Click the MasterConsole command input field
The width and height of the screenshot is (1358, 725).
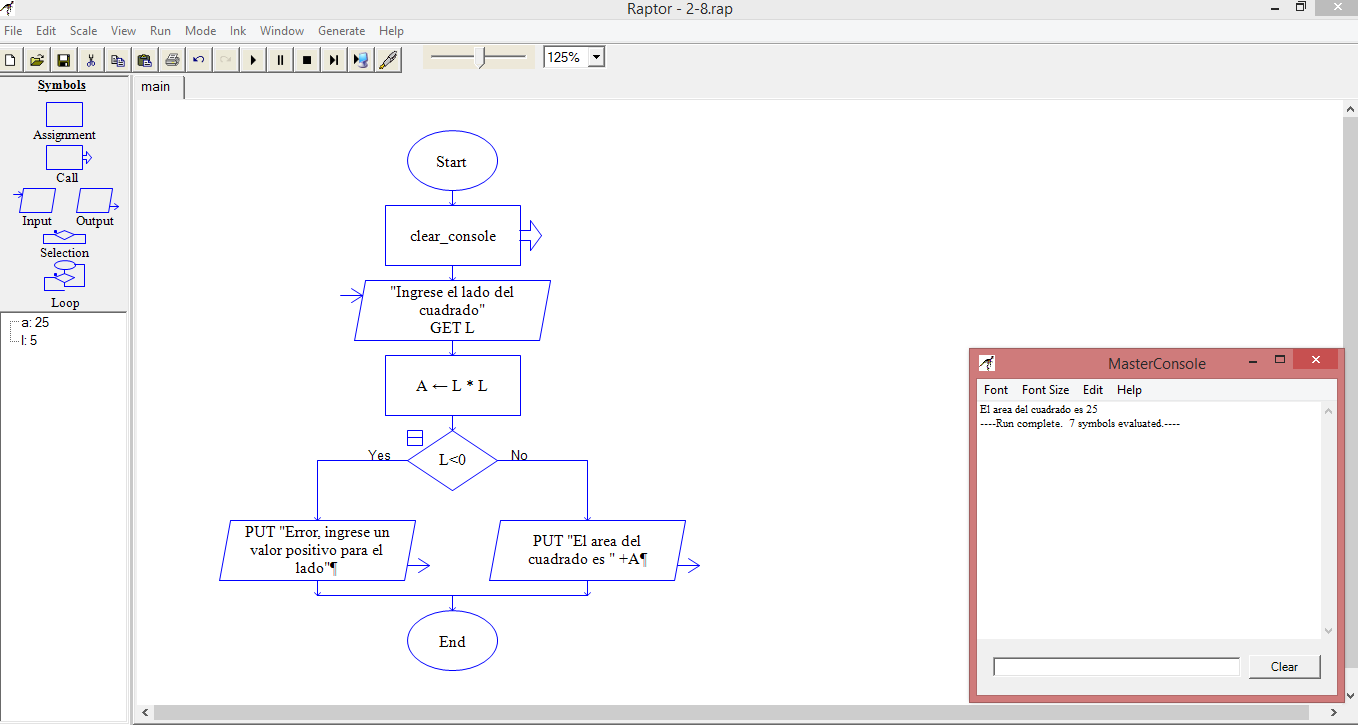(1116, 667)
